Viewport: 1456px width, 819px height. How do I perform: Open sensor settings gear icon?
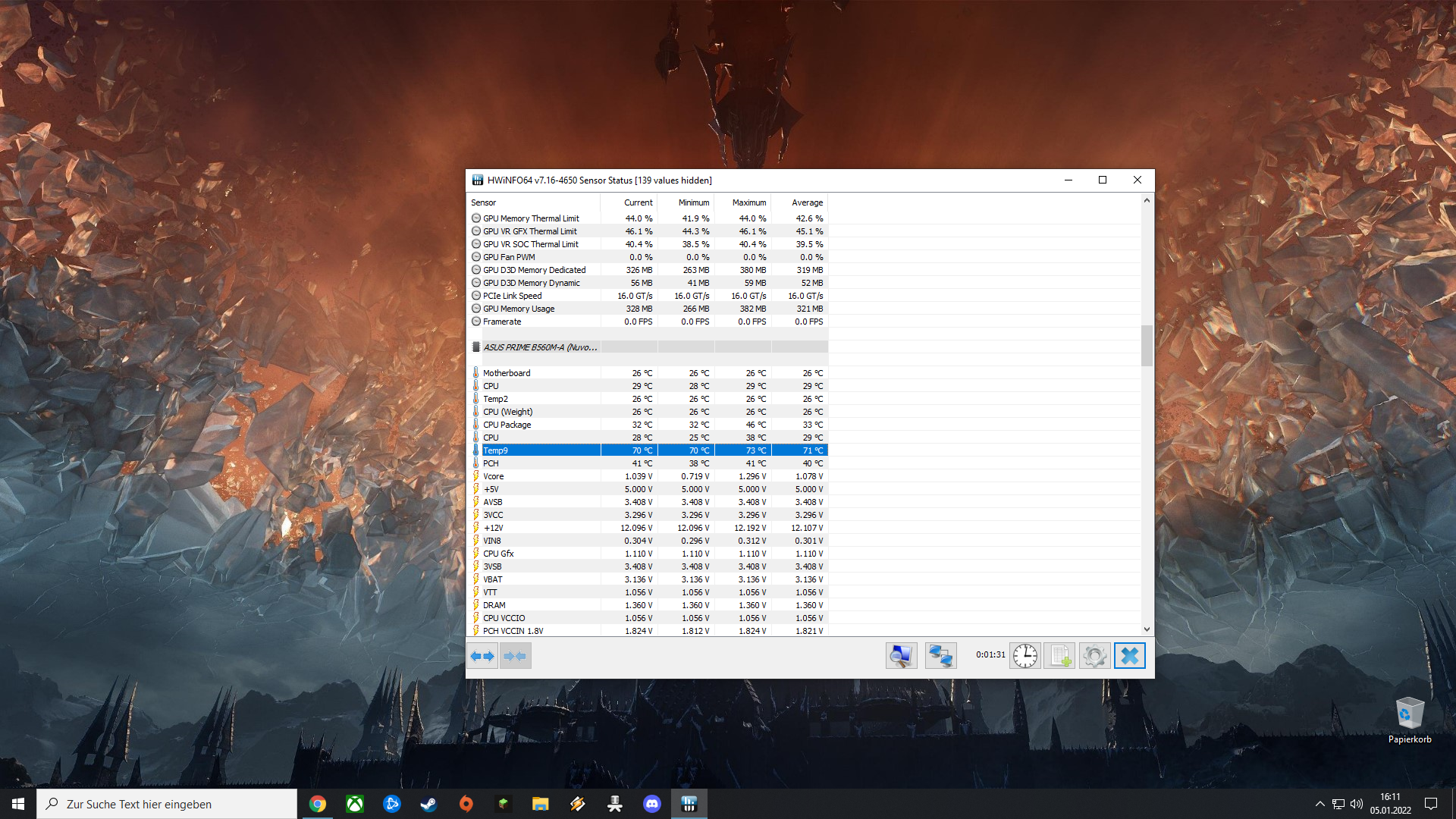(1094, 656)
